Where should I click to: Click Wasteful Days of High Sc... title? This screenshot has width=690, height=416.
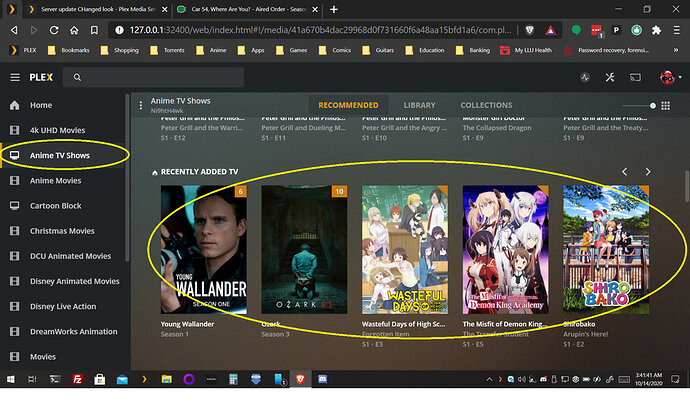click(404, 324)
